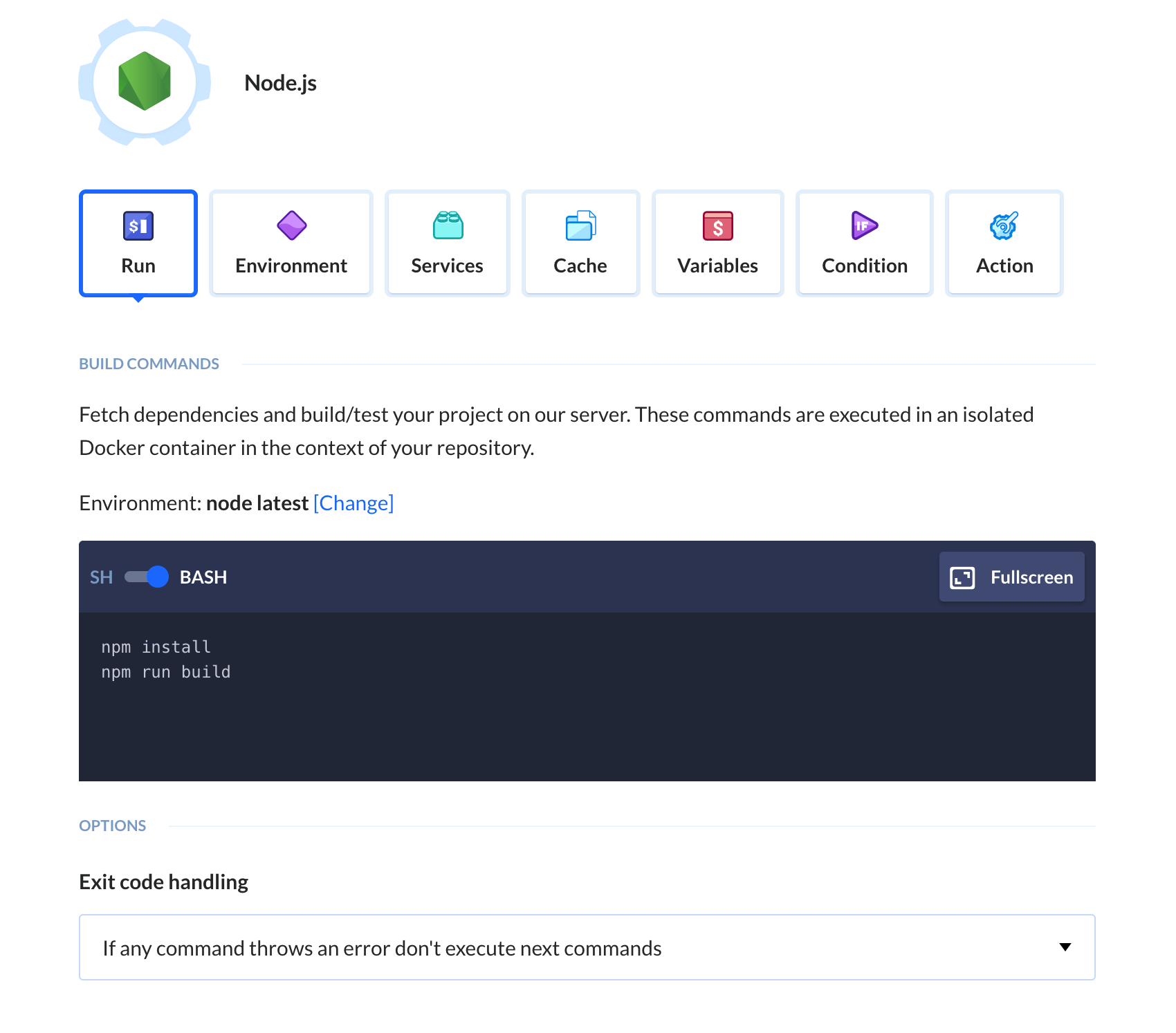Image resolution: width=1176 pixels, height=1033 pixels.
Task: Click the exit code dropdown arrow
Action: pyautogui.click(x=1065, y=947)
